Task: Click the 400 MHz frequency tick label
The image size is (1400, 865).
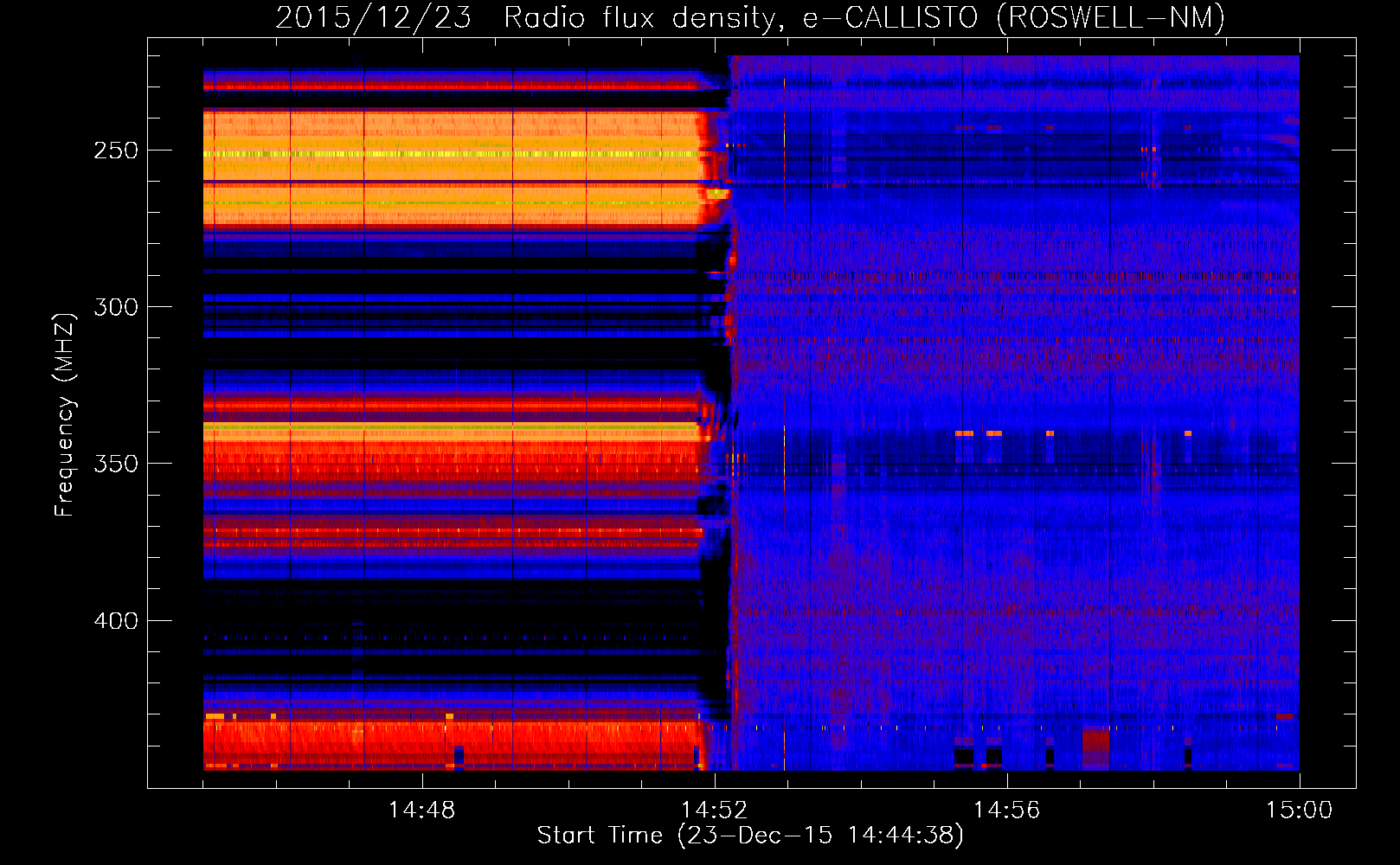Action: click(x=116, y=621)
